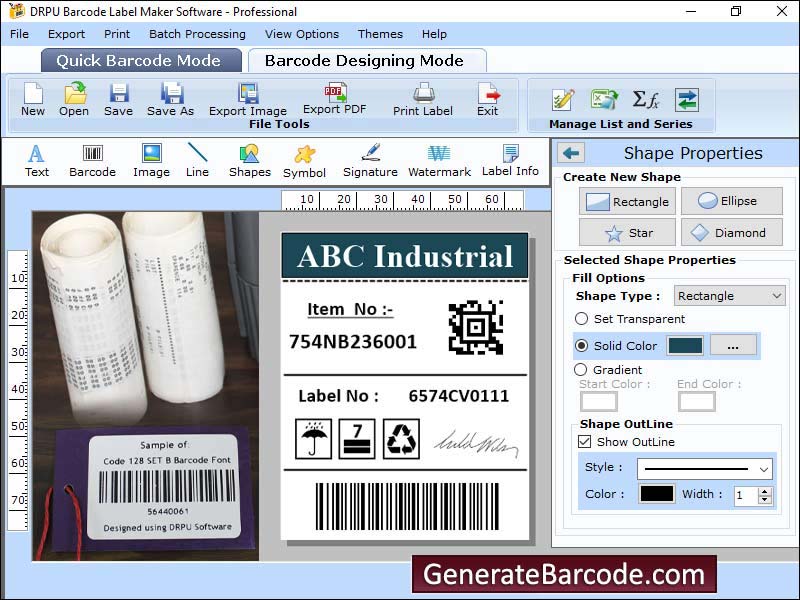
Task: Uncheck the Show OutLine checkbox
Action: [x=585, y=442]
